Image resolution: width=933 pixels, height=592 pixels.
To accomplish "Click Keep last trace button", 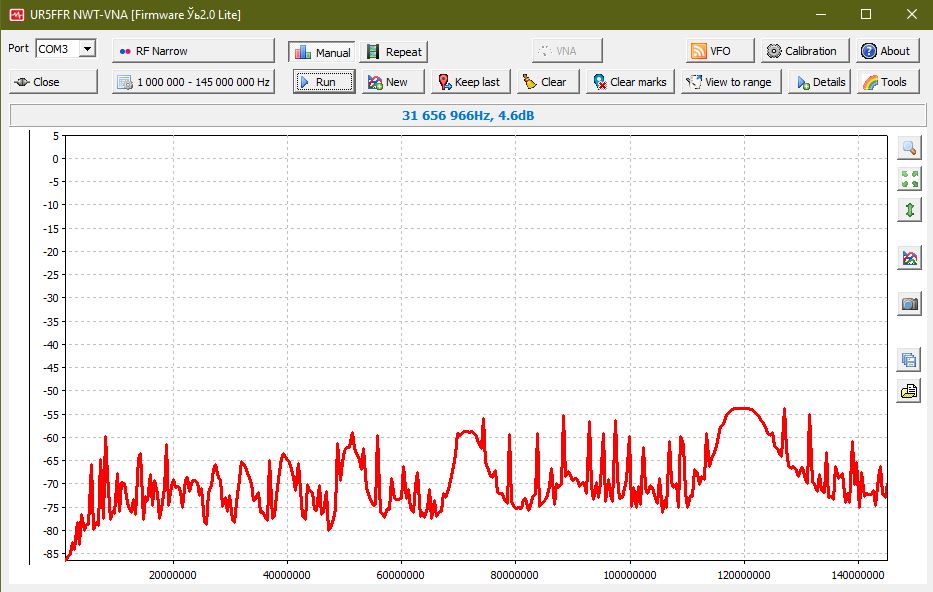I will [x=470, y=82].
